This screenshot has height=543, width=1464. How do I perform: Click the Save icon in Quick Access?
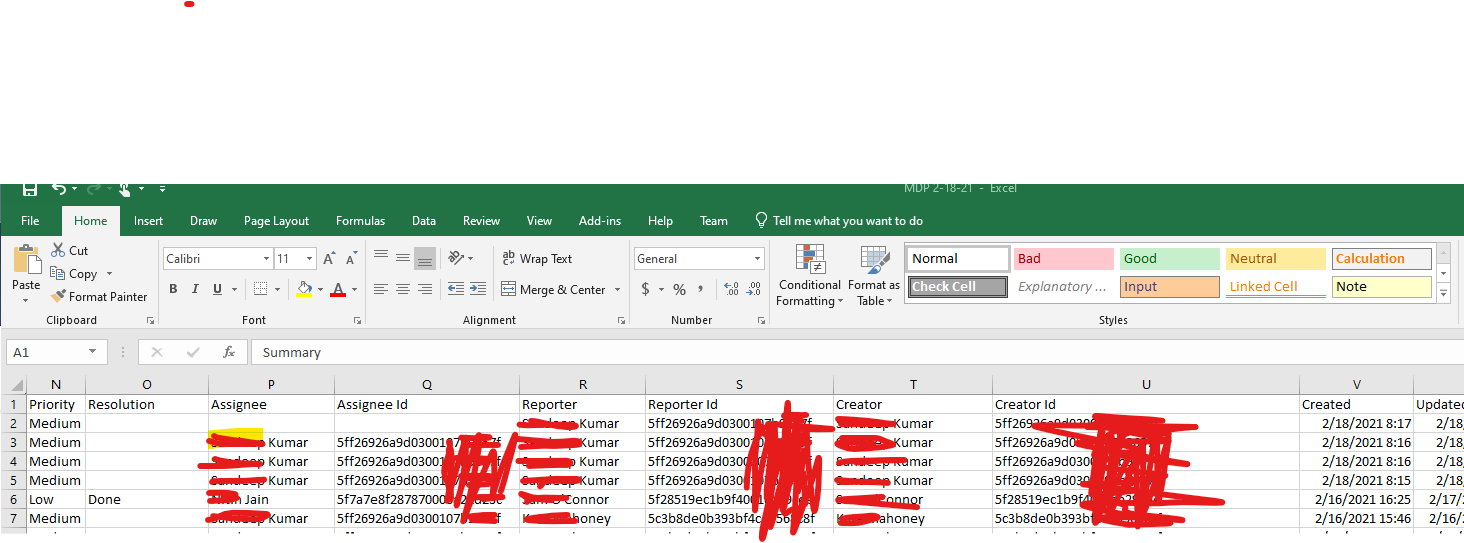(29, 189)
